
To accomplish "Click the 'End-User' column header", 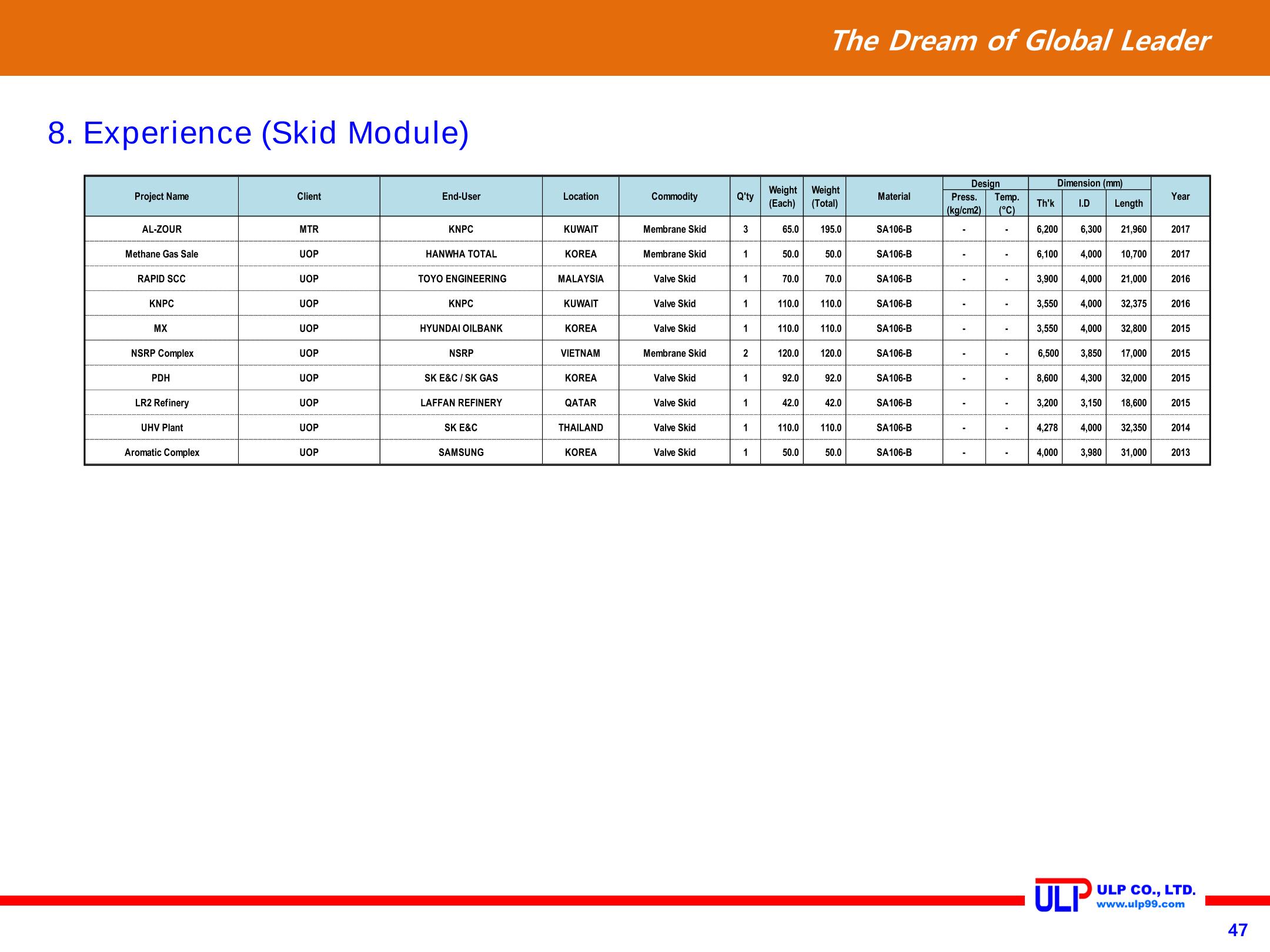I will click(461, 196).
